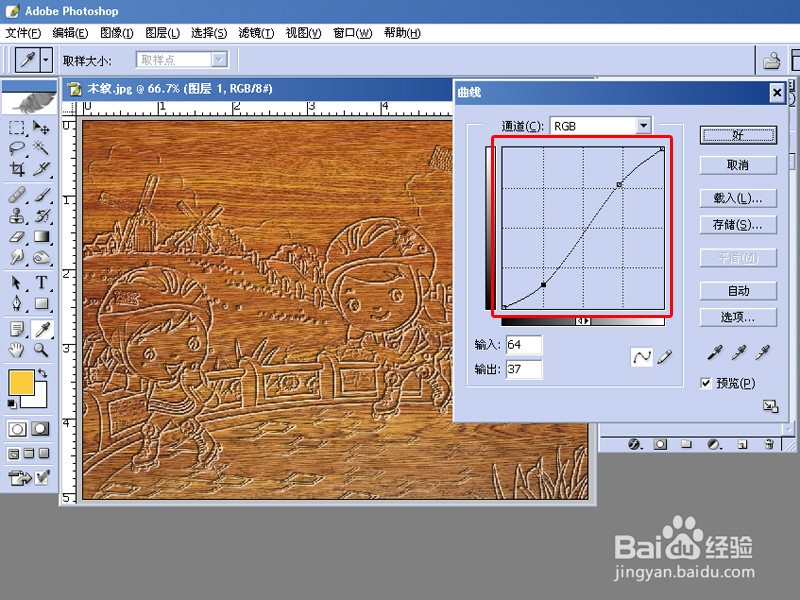Viewport: 800px width, 600px height.
Task: Select the Path Selection tool
Action: pyautogui.click(x=17, y=282)
